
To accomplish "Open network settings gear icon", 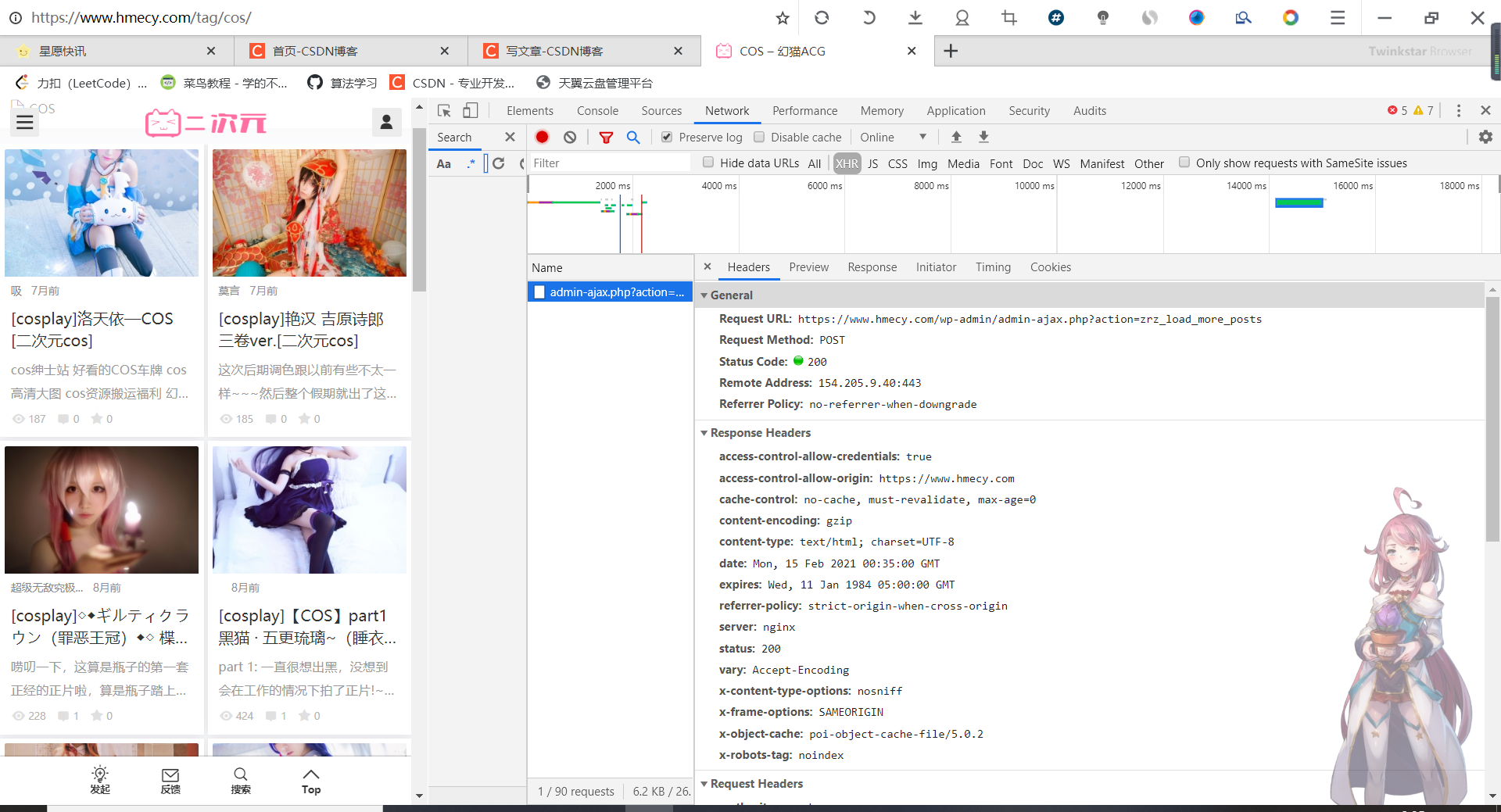I will pyautogui.click(x=1485, y=137).
